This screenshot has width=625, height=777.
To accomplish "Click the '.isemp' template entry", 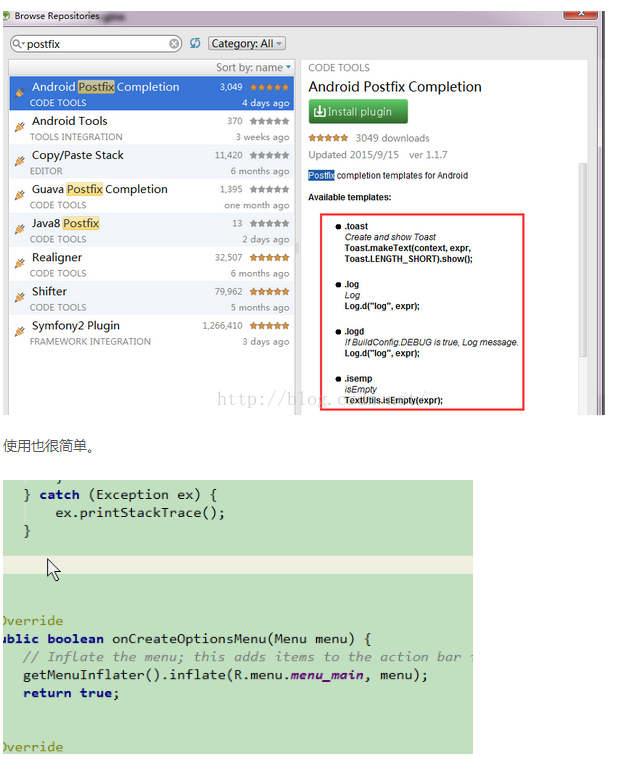I will tap(358, 378).
